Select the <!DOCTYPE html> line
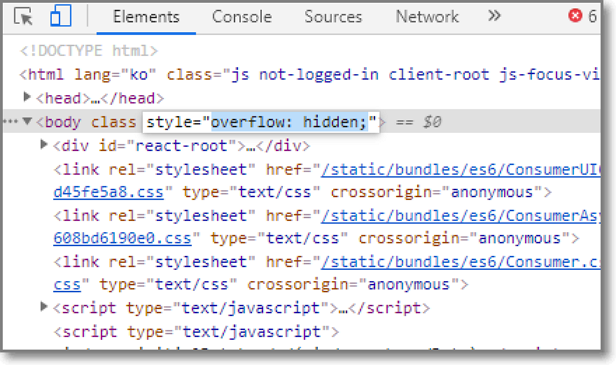 (89, 51)
